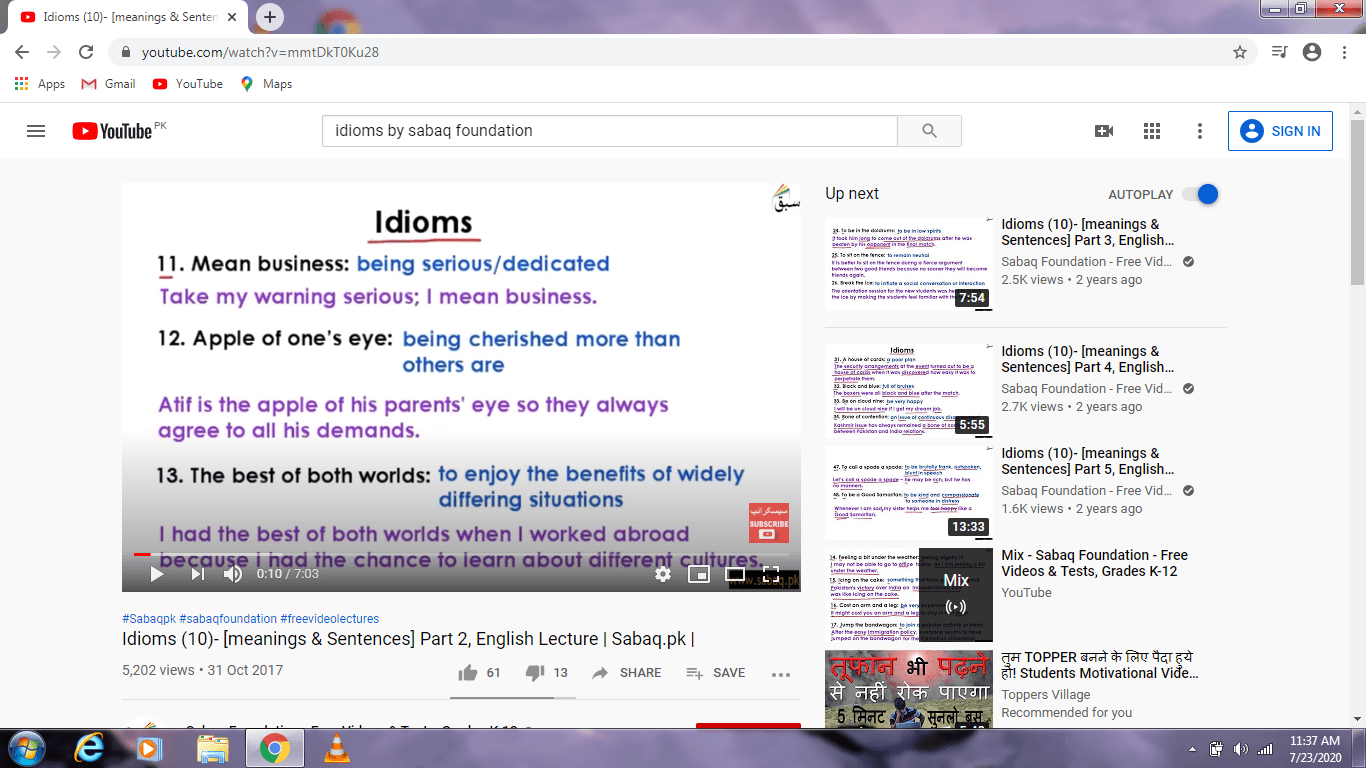Open the Windows Start menu
The image size is (1366, 768).
tap(25, 748)
